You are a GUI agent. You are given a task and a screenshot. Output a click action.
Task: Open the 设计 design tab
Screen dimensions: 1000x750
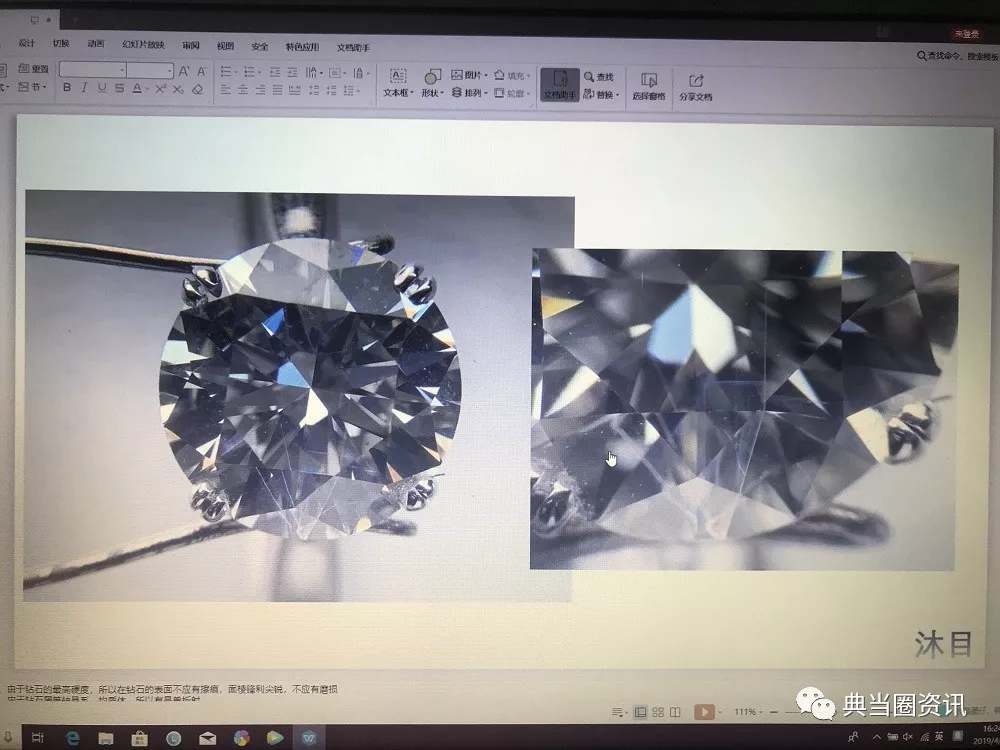point(27,43)
